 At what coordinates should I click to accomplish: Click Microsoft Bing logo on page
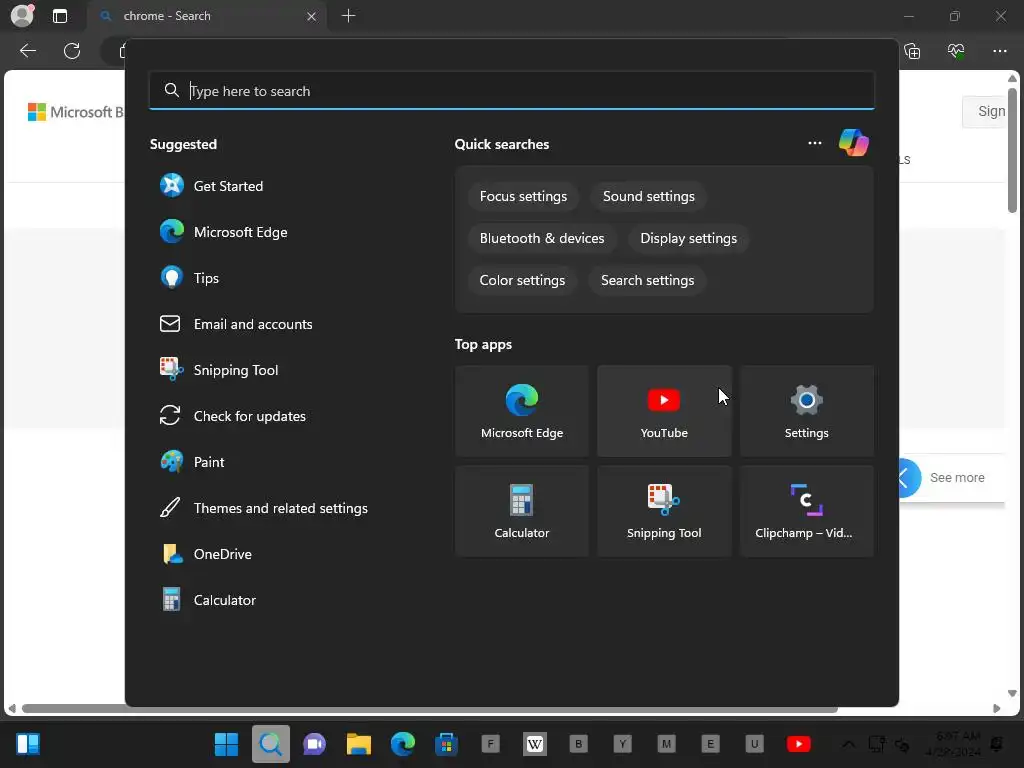(75, 112)
